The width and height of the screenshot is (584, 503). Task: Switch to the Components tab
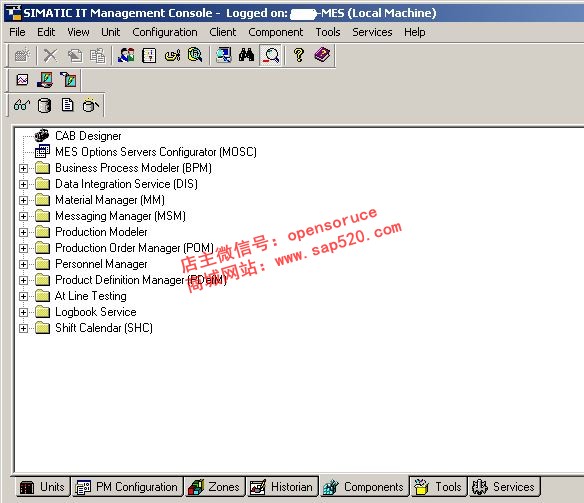(x=364, y=487)
